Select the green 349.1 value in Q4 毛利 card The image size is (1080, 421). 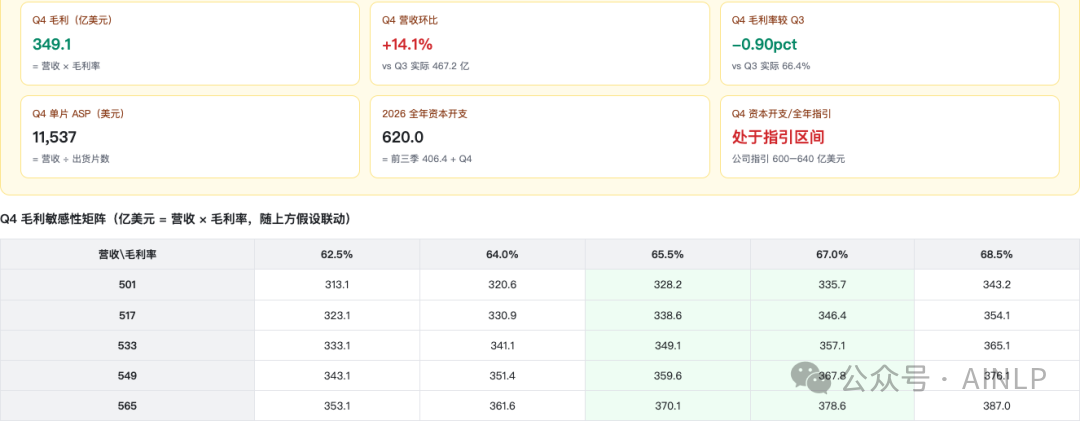pos(52,44)
